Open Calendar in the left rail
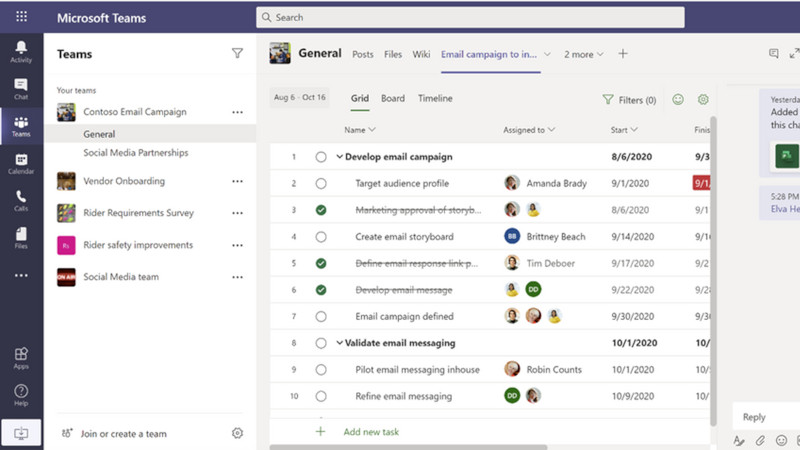 (x=21, y=164)
